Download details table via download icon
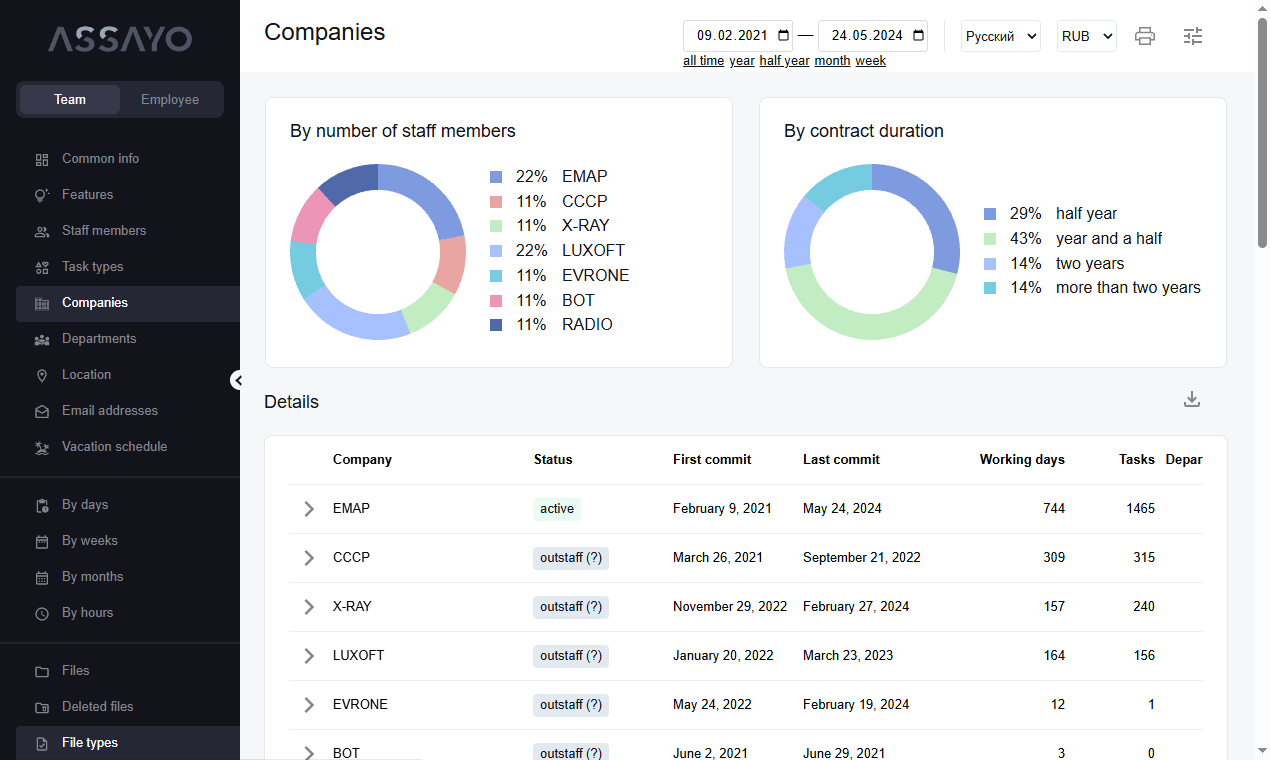 click(1192, 400)
